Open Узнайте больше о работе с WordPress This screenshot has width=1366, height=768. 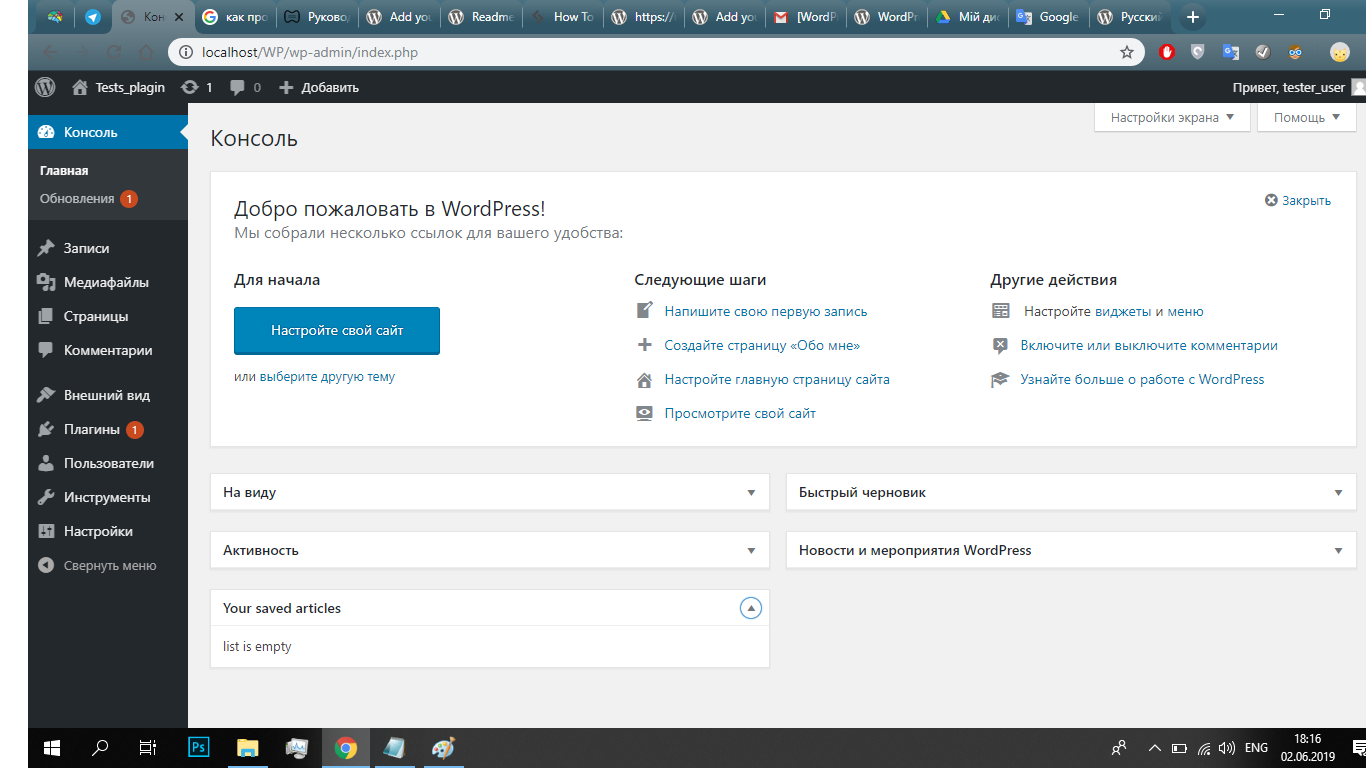click(x=1142, y=379)
